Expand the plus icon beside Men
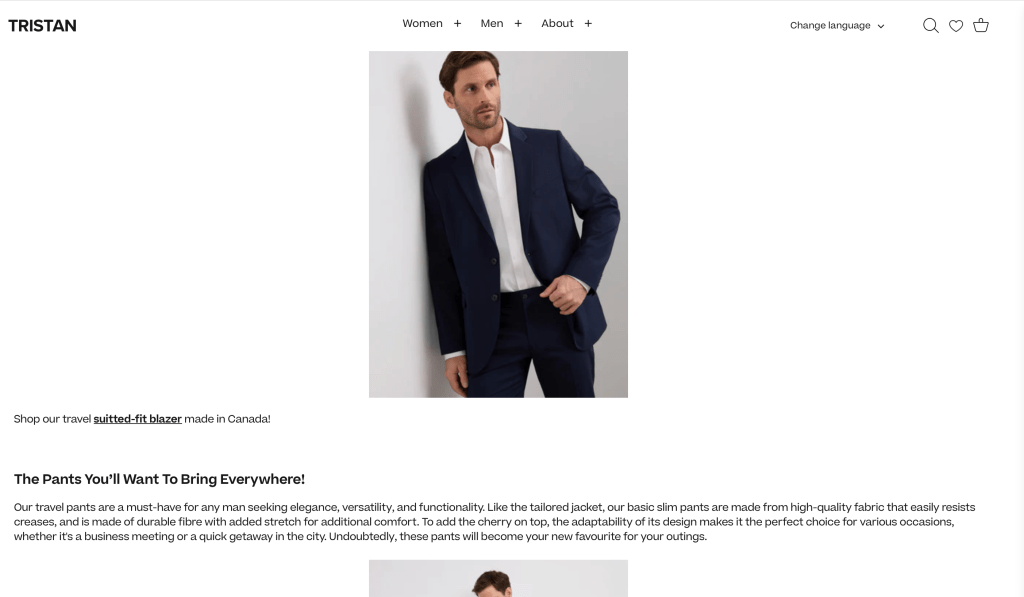Viewport: 1024px width, 597px height. click(519, 24)
